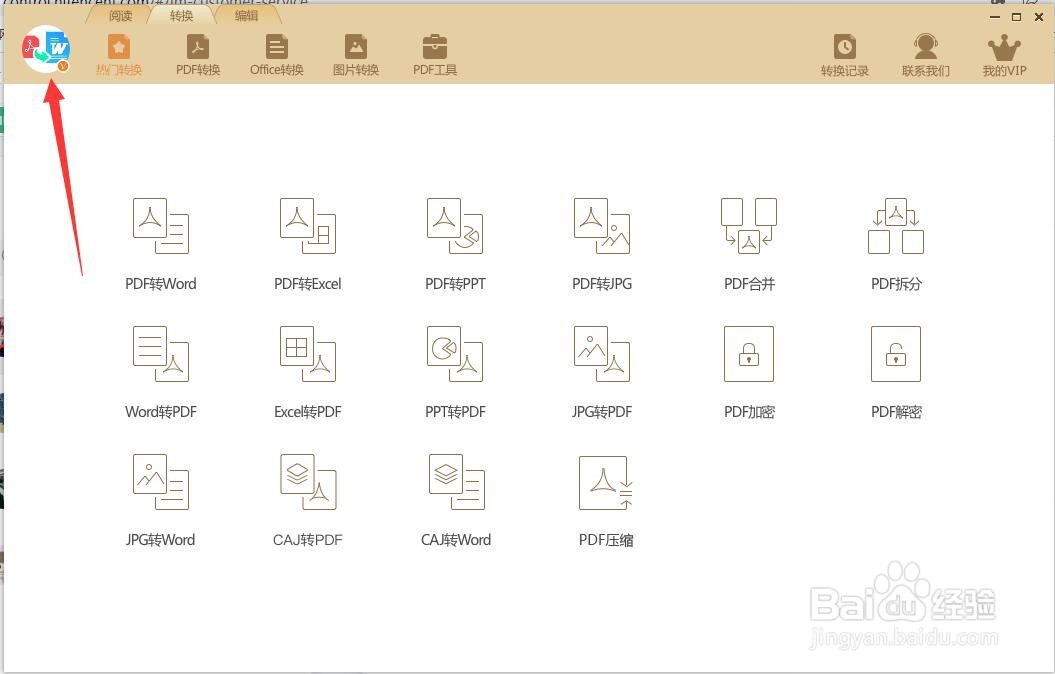Close the converter window
Image resolution: width=1055 pixels, height=674 pixels.
[1039, 17]
